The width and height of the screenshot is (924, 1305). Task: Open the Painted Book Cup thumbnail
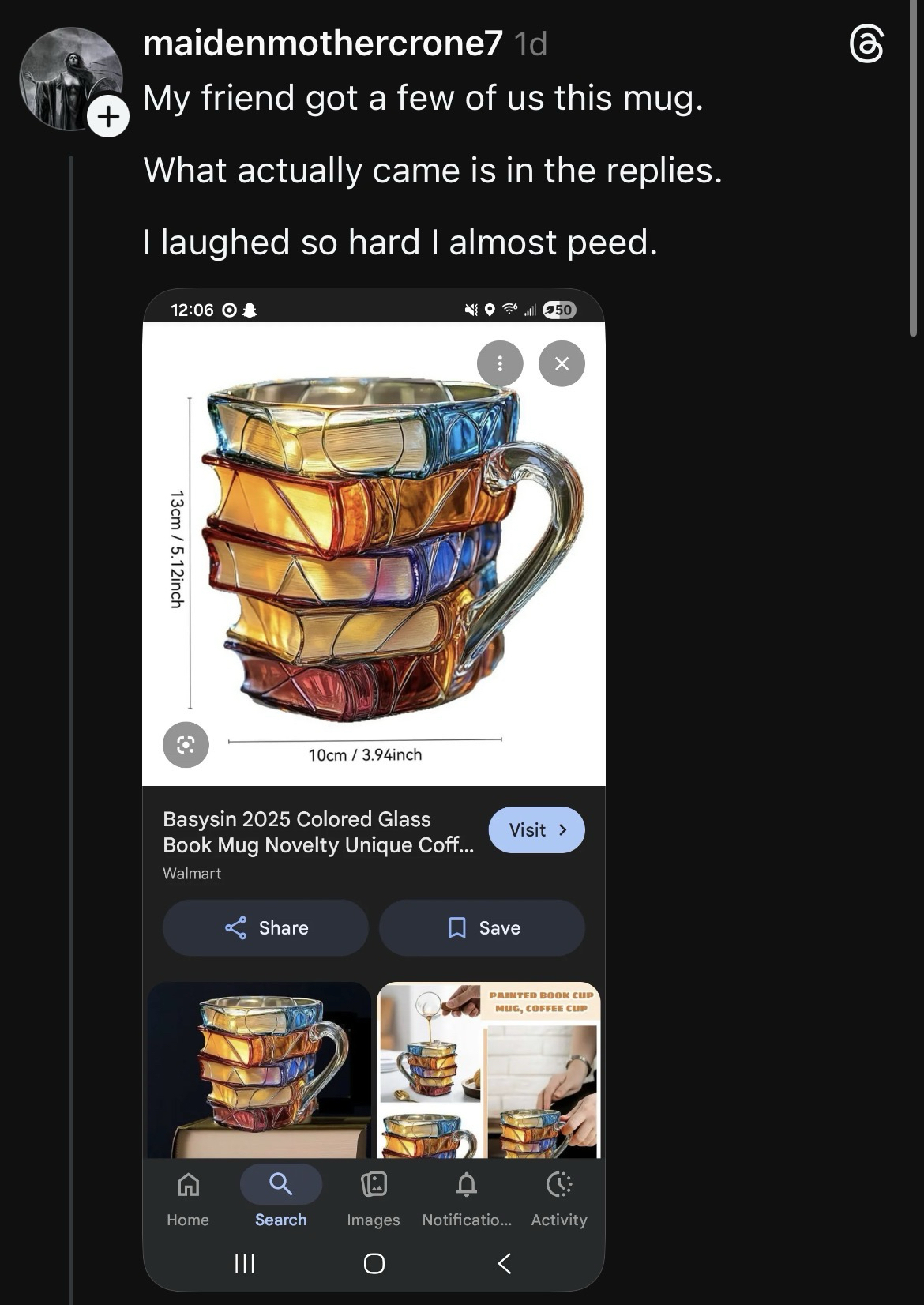coord(489,1070)
